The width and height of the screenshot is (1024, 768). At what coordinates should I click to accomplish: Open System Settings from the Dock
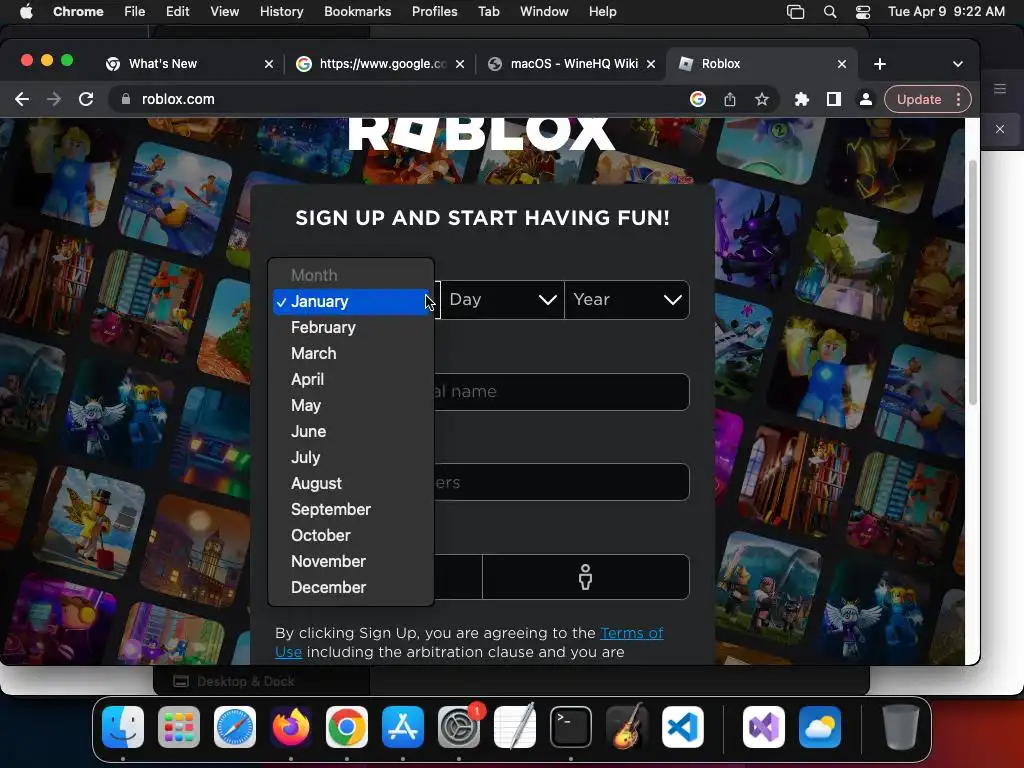pos(459,728)
